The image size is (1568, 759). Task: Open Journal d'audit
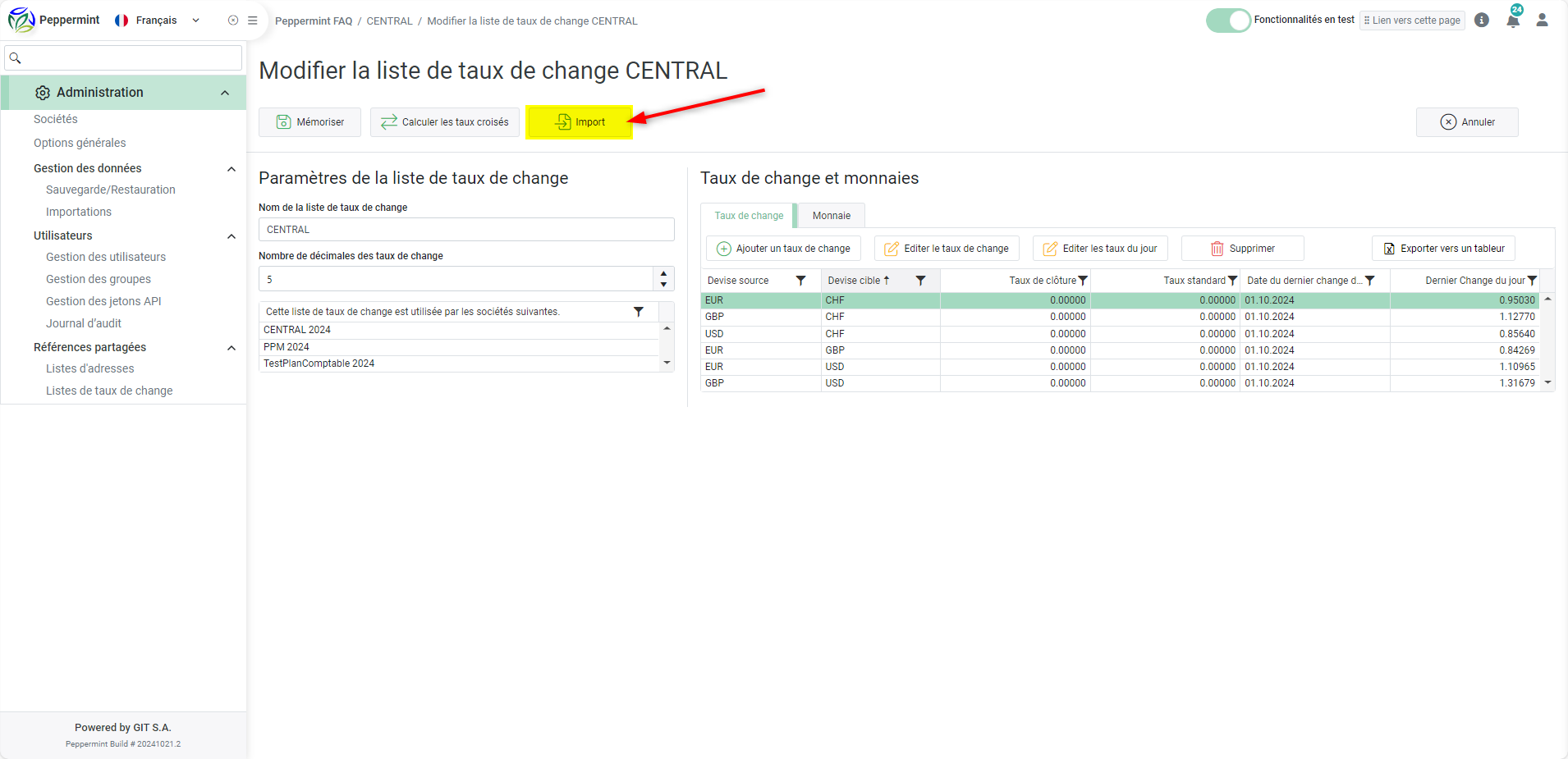tap(84, 323)
